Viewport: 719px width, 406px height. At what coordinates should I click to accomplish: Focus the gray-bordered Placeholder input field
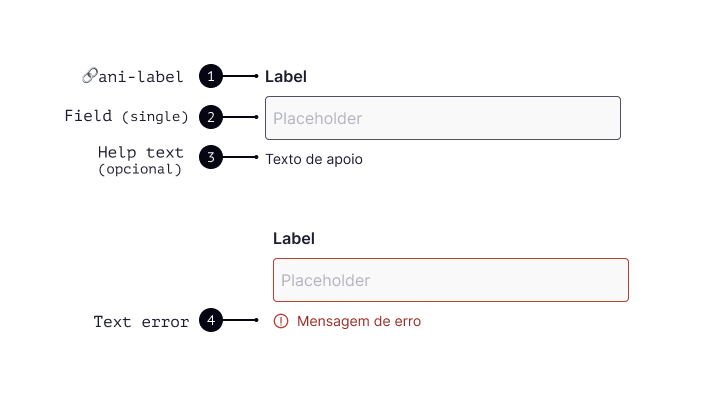click(443, 118)
